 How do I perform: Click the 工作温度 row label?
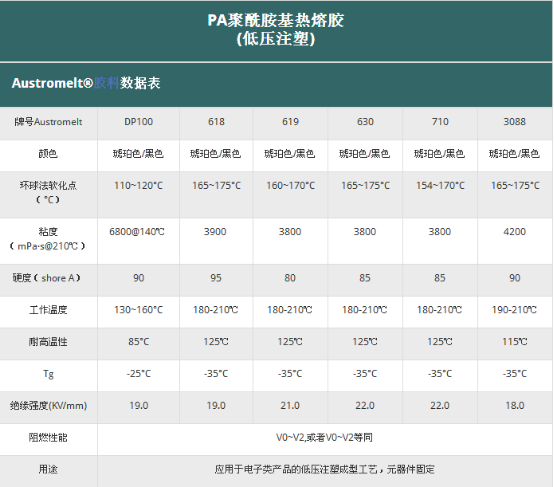[x=48, y=310]
